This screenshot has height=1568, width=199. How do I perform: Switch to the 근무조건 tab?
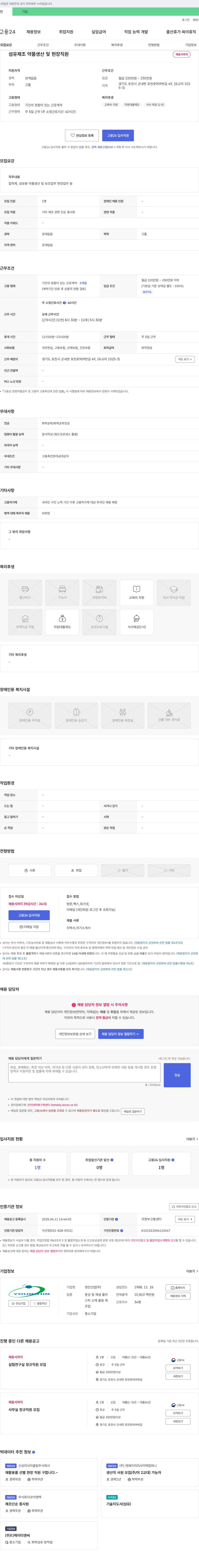(43, 45)
